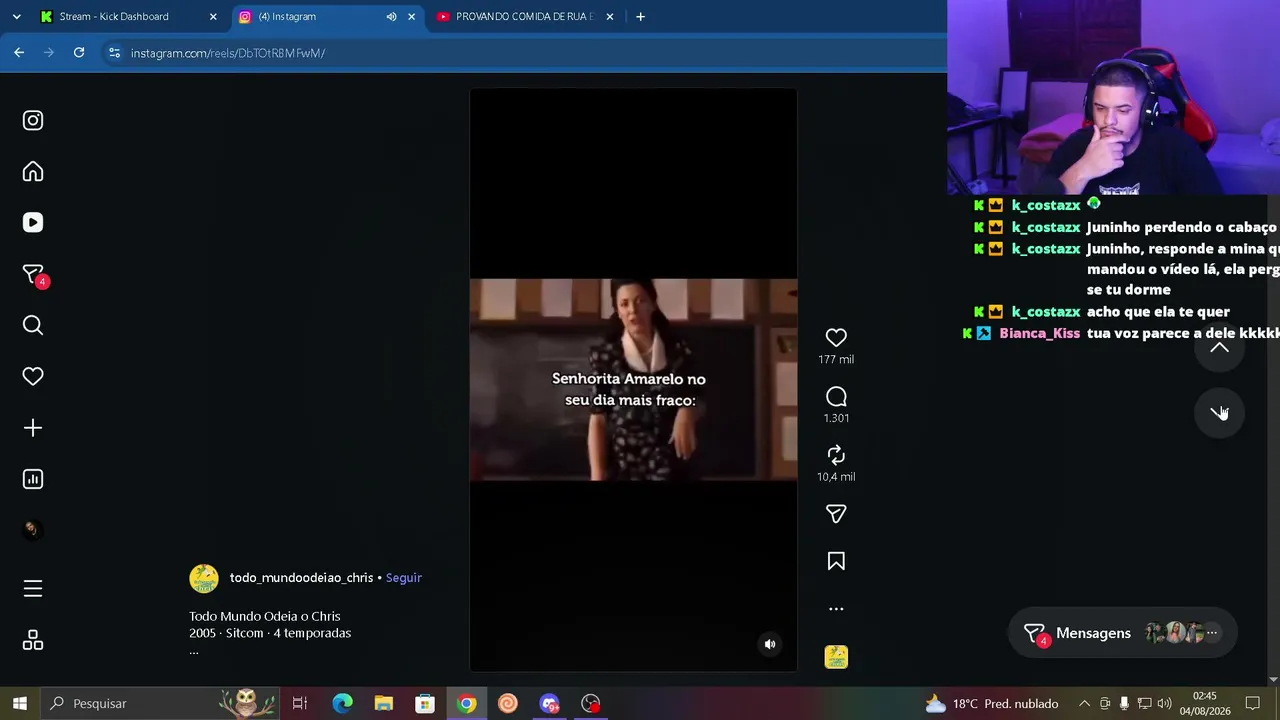1280x720 pixels.
Task: View site information icon in address bar
Action: coord(114,53)
